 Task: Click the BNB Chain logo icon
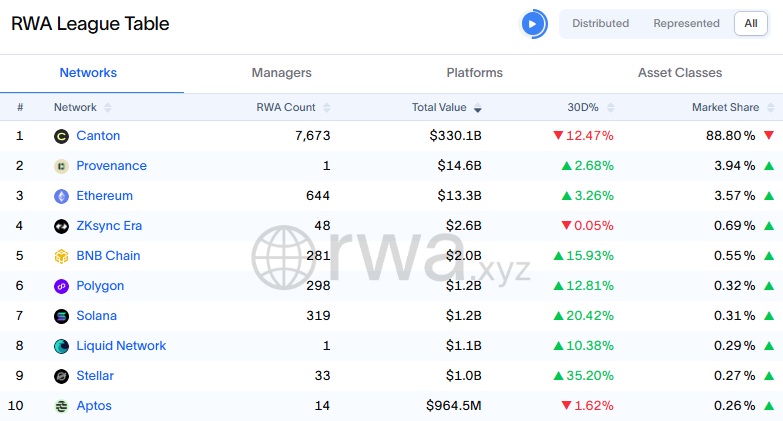61,256
